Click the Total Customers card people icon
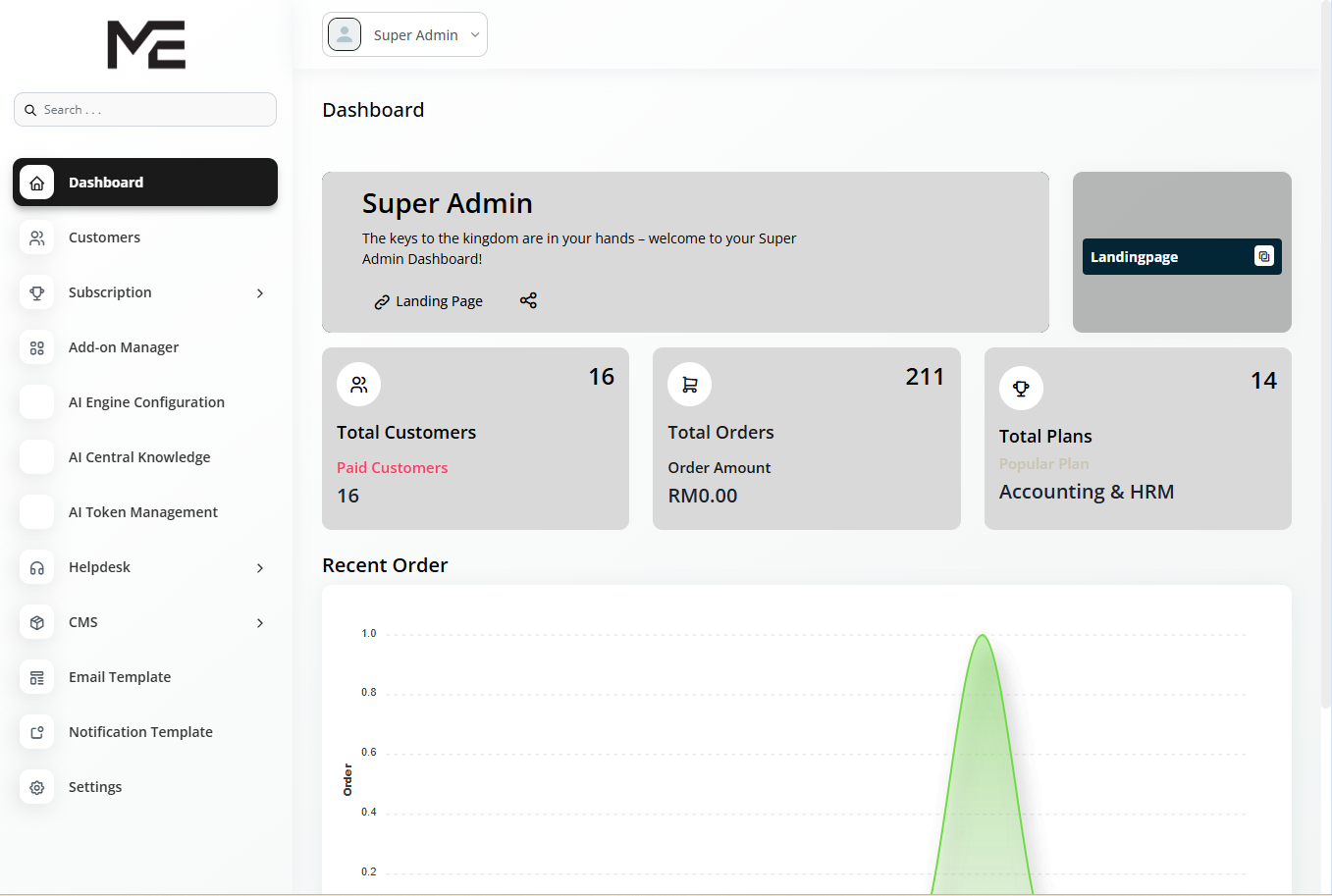 [x=359, y=385]
